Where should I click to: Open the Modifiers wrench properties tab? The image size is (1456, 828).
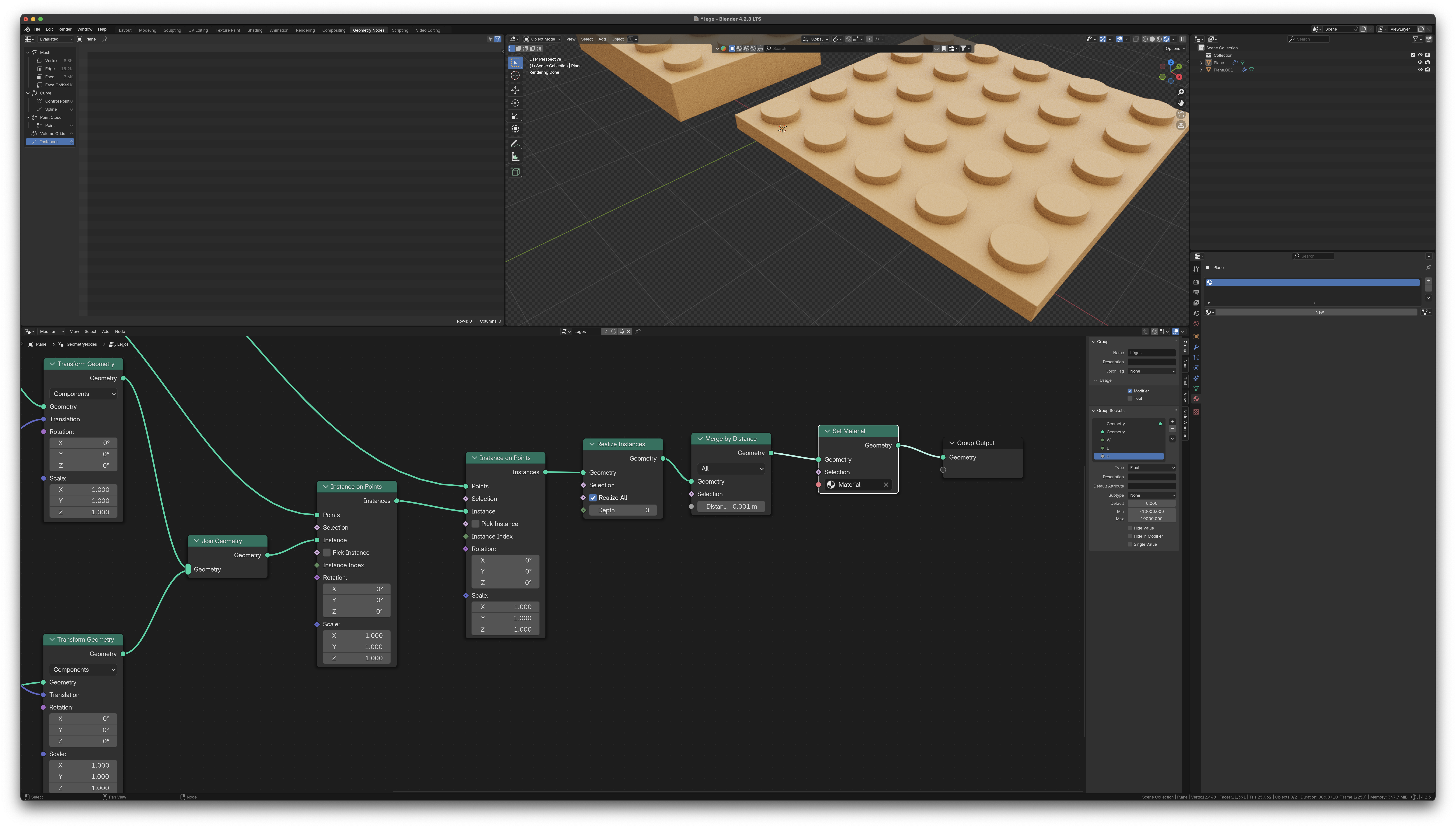[x=1196, y=347]
